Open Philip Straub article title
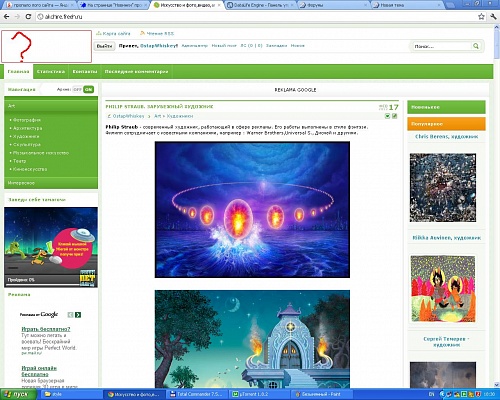 [x=159, y=107]
